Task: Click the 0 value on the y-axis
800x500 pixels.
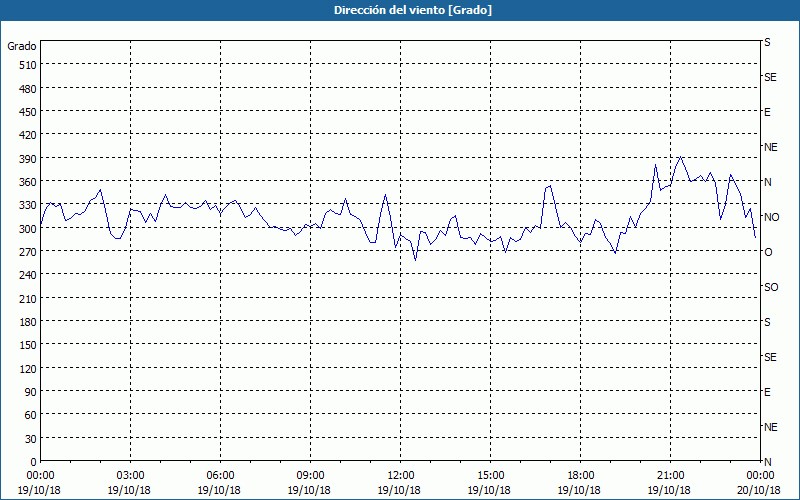Action: (33, 461)
